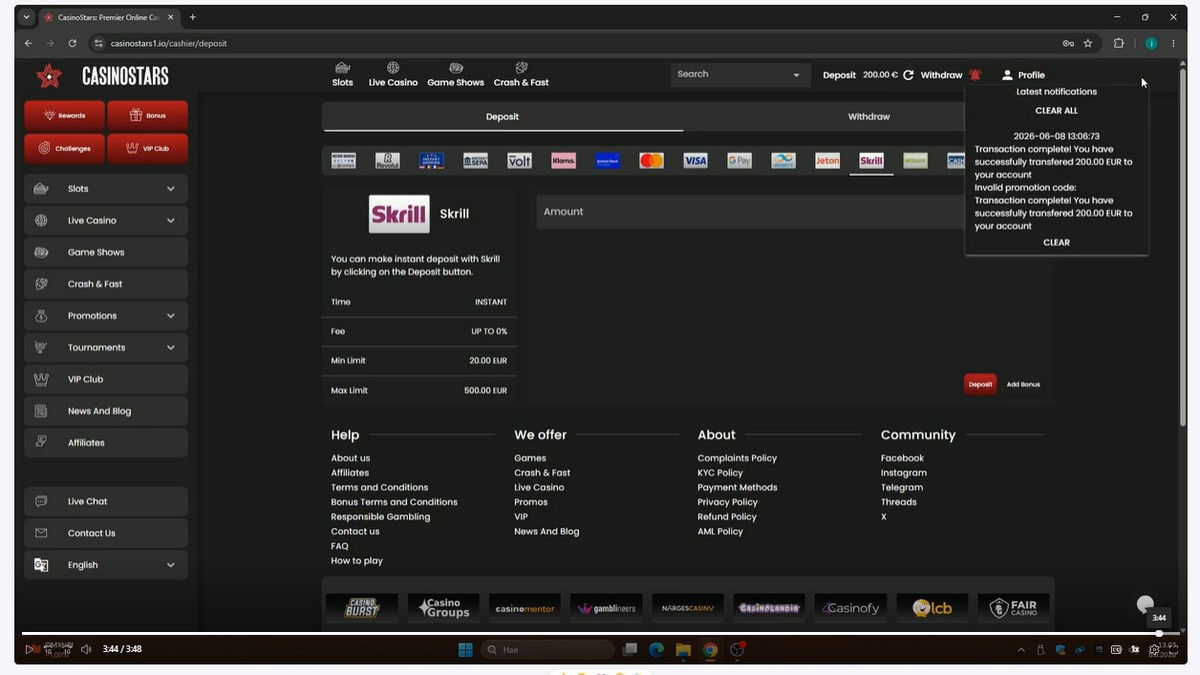The height and width of the screenshot is (675, 1200).
Task: Click the Windows taskbar search box
Action: click(x=548, y=650)
